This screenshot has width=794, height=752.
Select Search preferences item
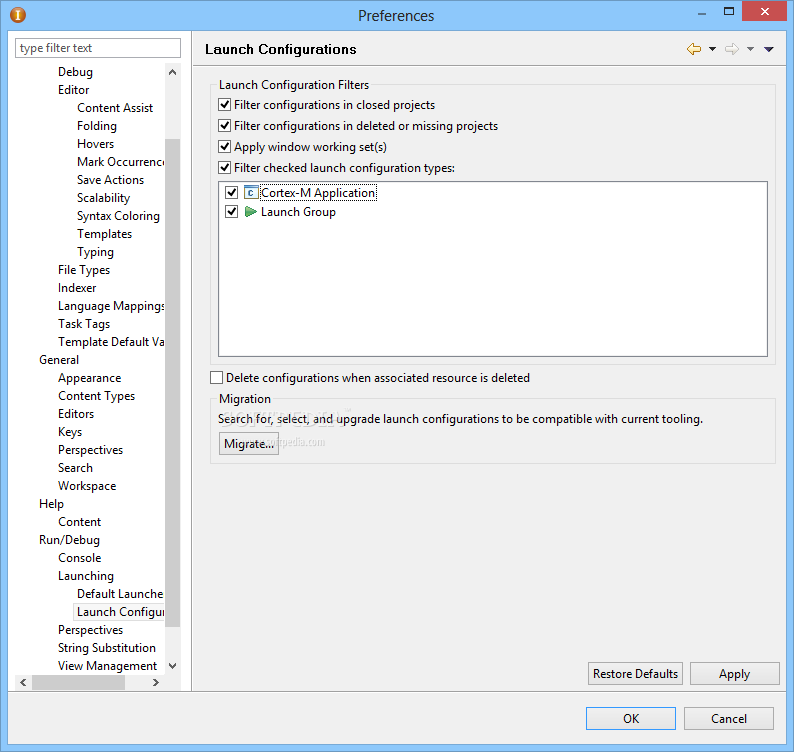75,468
